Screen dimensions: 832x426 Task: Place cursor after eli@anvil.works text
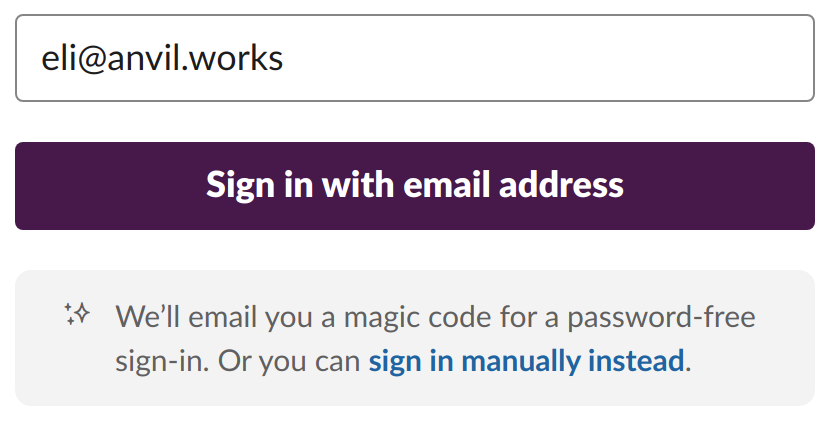coord(285,58)
